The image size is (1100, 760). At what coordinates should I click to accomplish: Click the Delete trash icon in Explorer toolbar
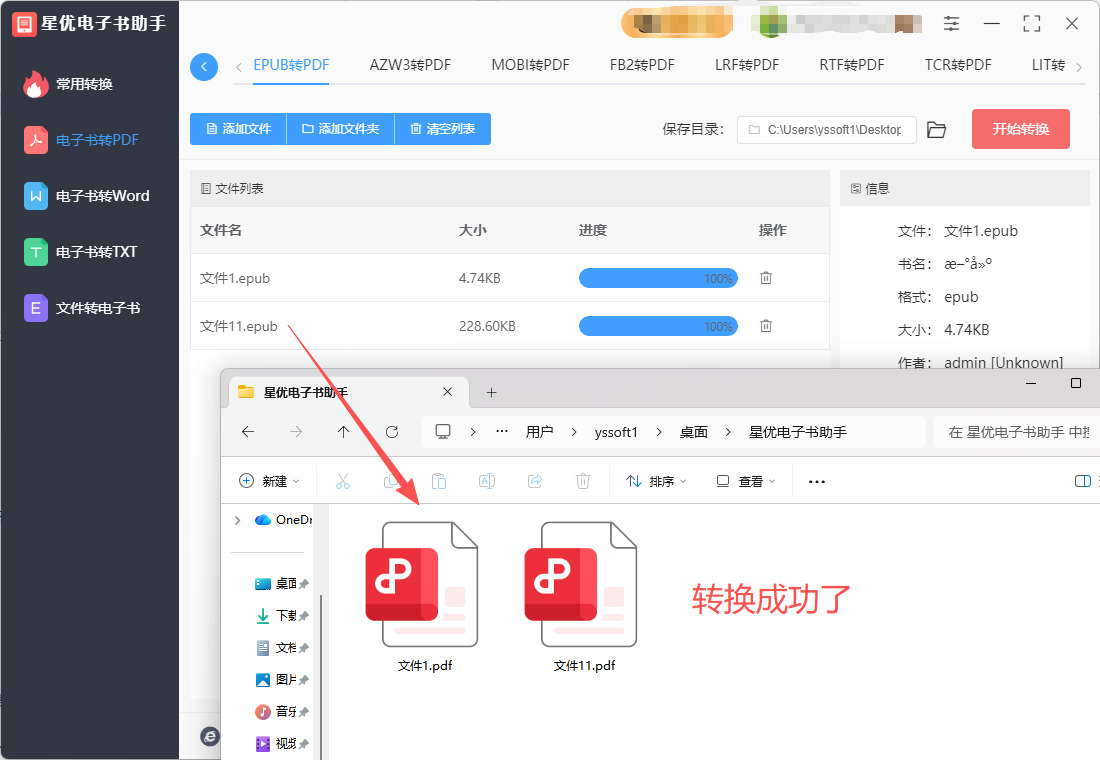pos(583,481)
